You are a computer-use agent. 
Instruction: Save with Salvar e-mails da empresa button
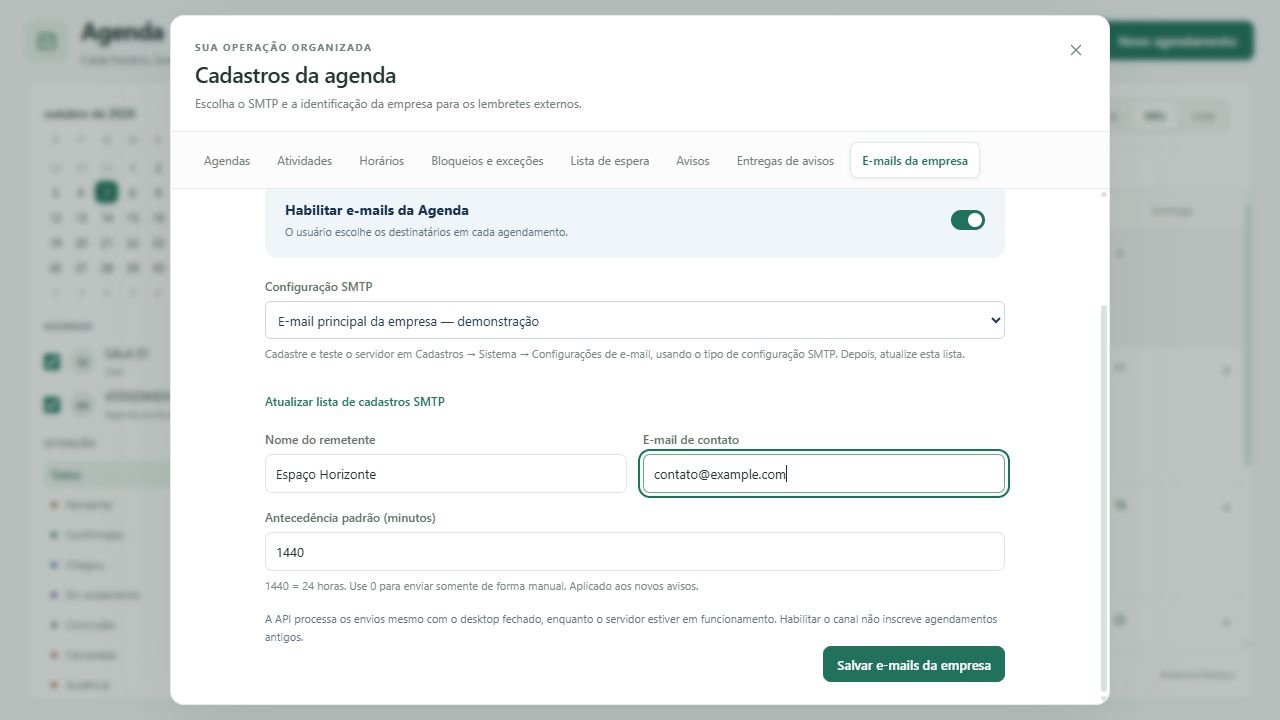914,665
